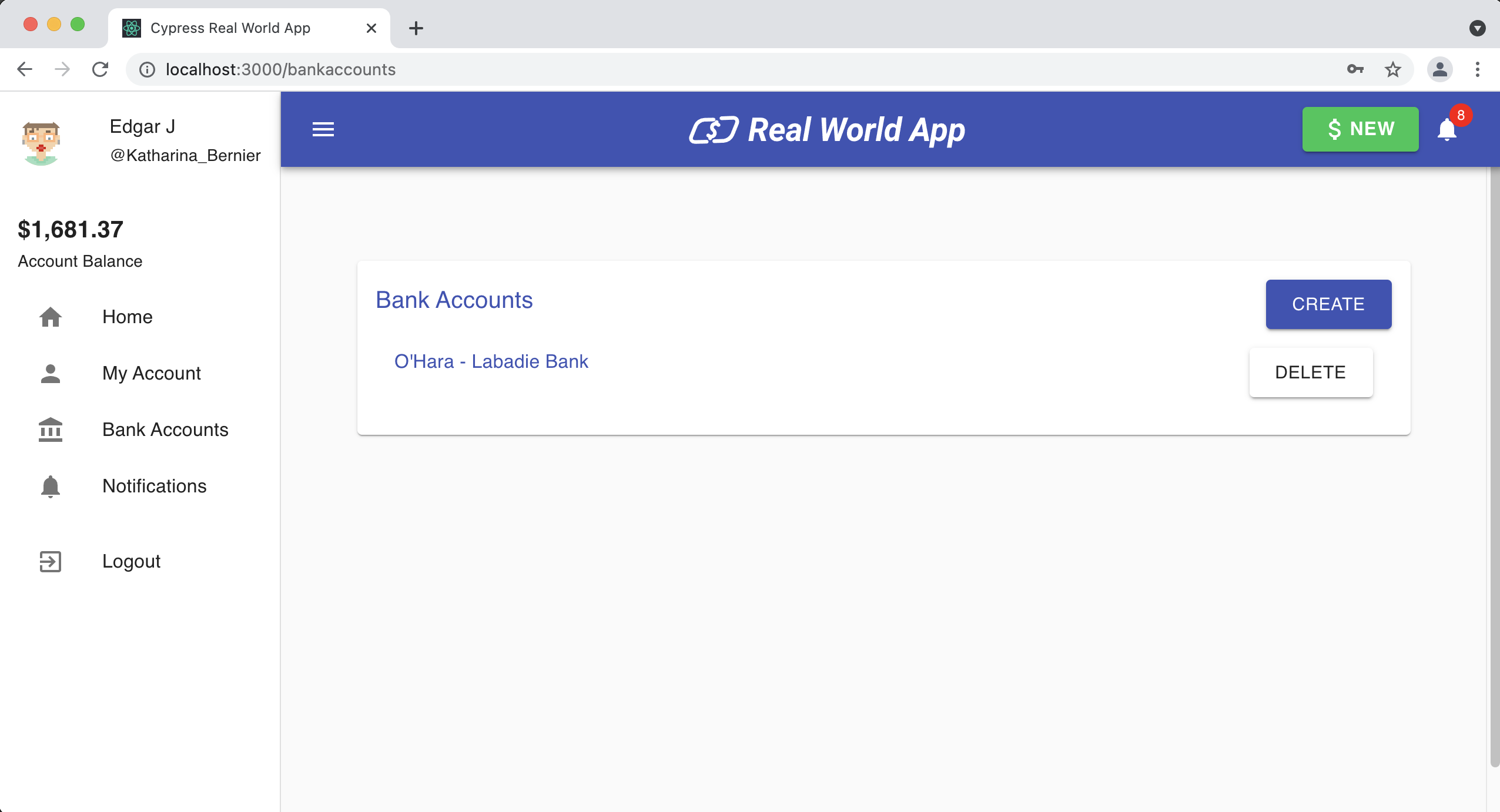This screenshot has height=812, width=1500.
Task: Click the Bank Accounts page title
Action: (454, 299)
